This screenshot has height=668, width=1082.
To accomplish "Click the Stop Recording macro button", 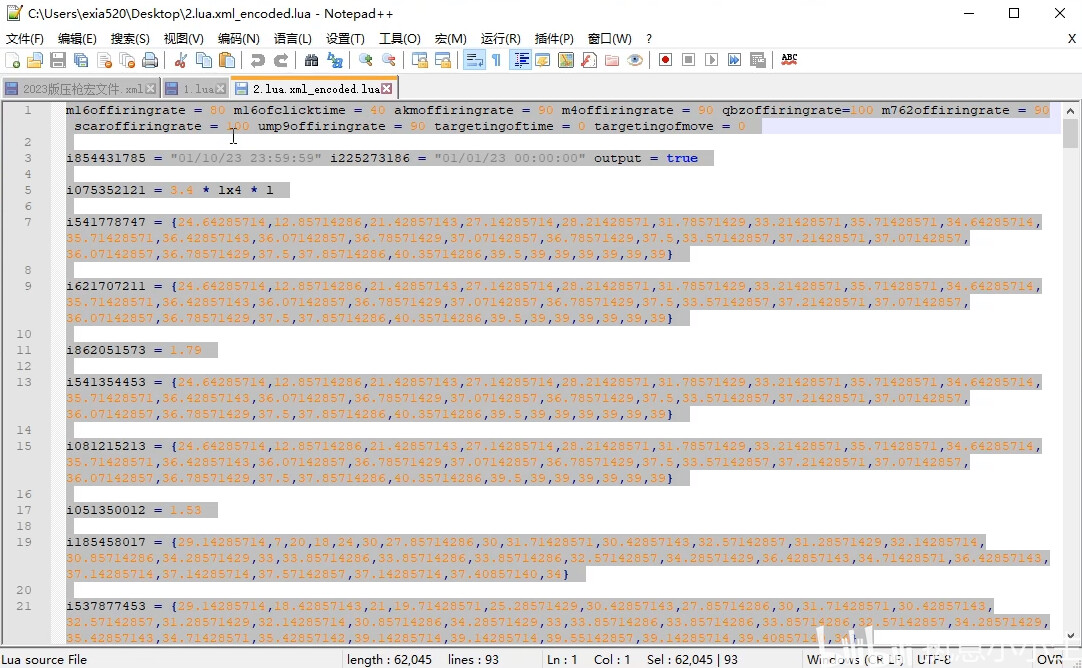I will tap(688, 60).
